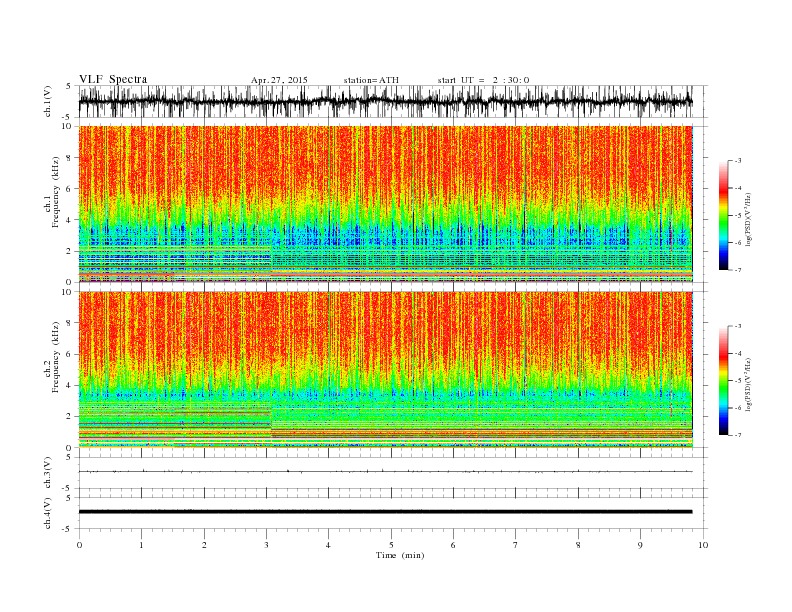Screen dimensions: 792x612
Task: Click the "9" tick on the time axis
Action: click(x=640, y=545)
